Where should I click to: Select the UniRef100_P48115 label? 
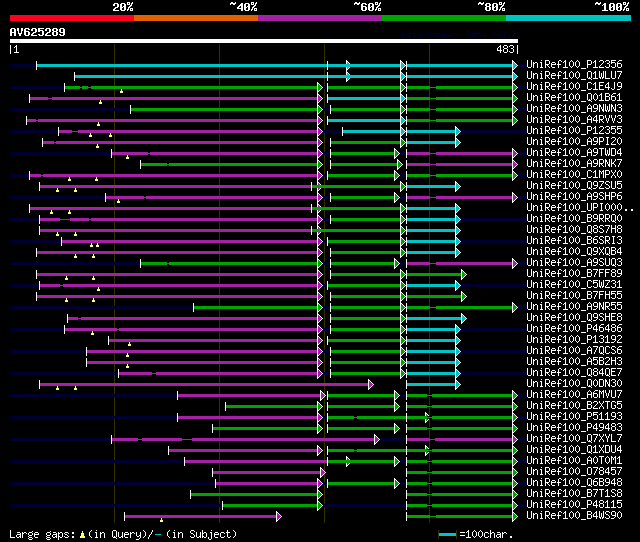point(574,505)
